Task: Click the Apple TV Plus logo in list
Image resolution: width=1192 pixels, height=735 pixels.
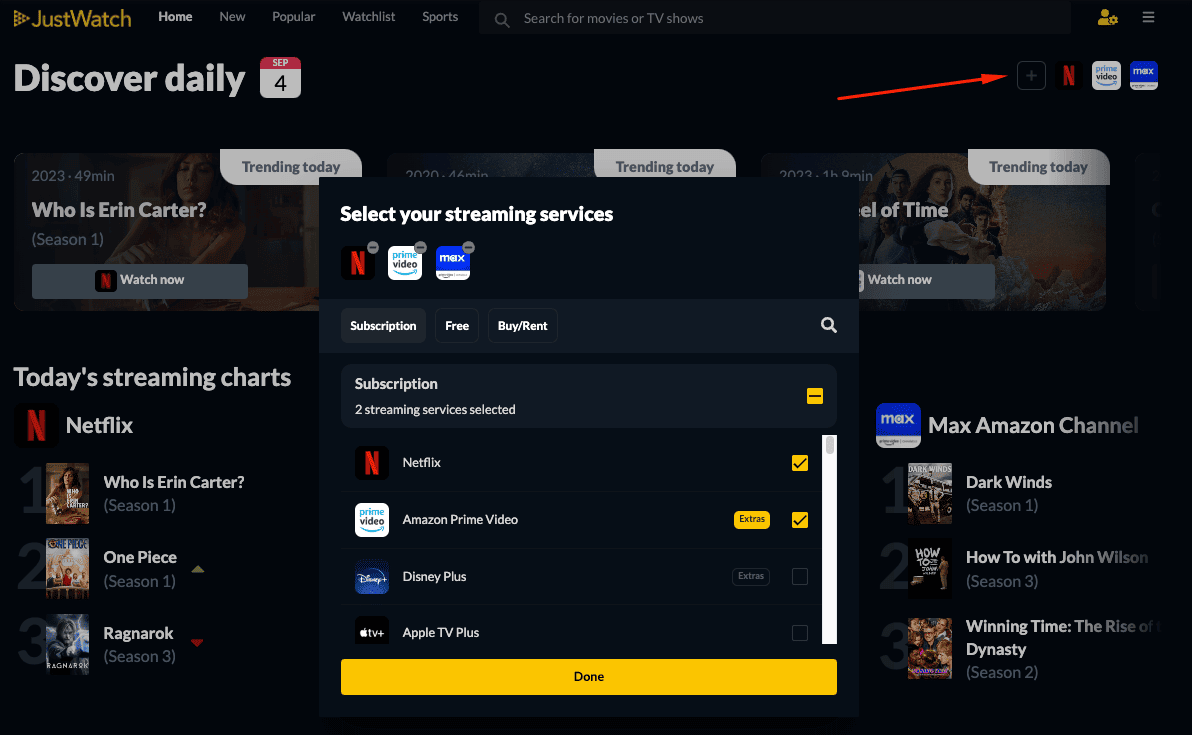Action: pyautogui.click(x=372, y=631)
